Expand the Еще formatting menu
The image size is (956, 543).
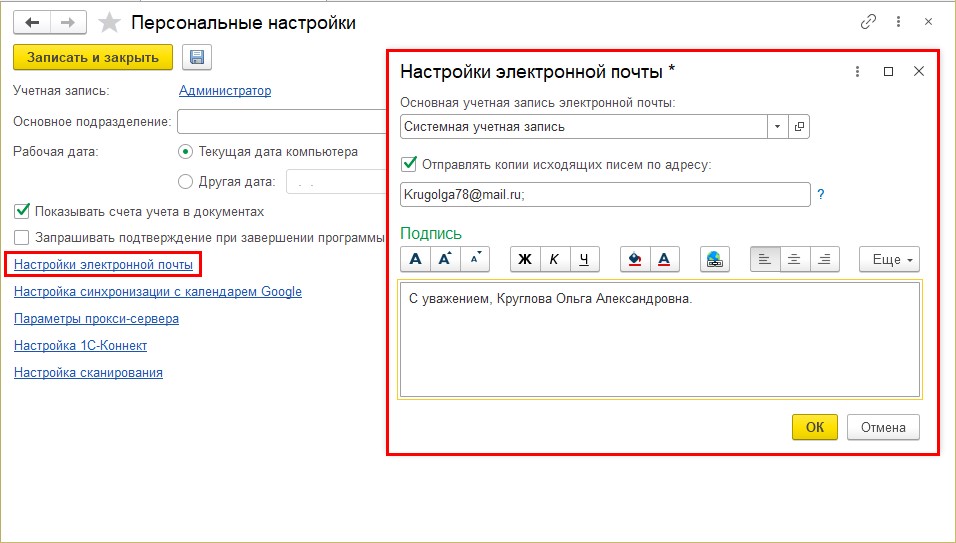[889, 259]
